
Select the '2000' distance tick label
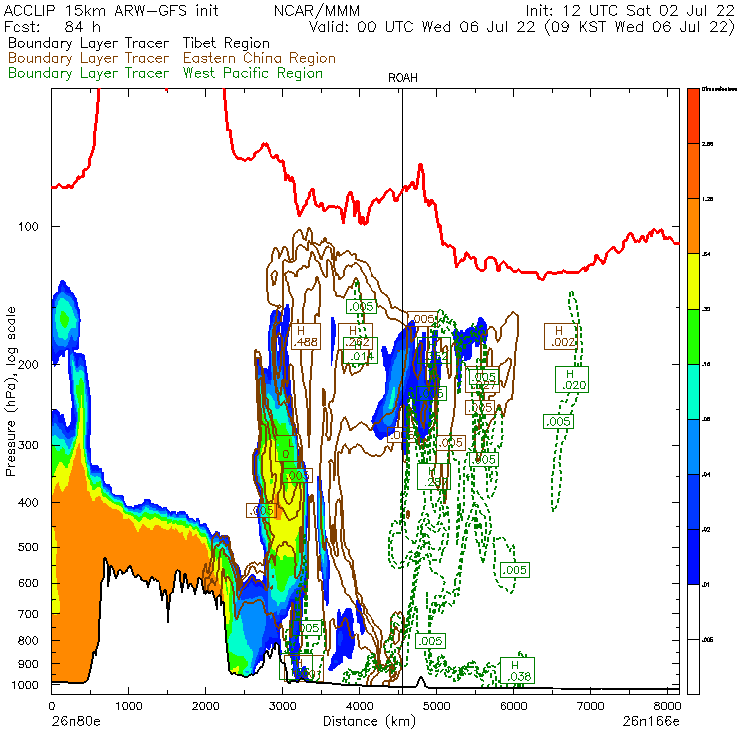(205, 706)
